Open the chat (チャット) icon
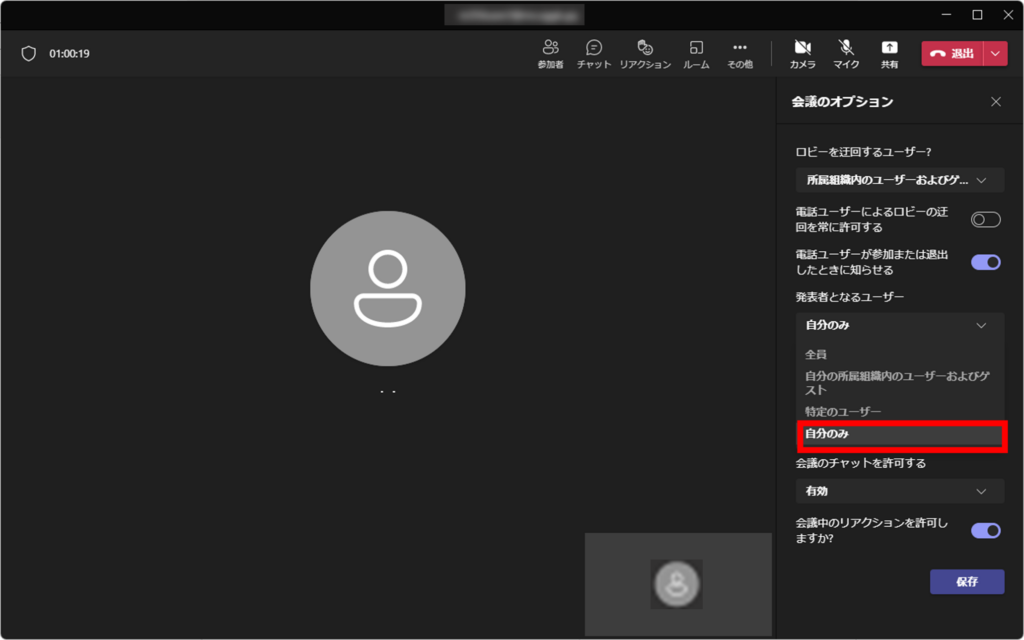Viewport: 1024px width, 640px height. tap(594, 54)
